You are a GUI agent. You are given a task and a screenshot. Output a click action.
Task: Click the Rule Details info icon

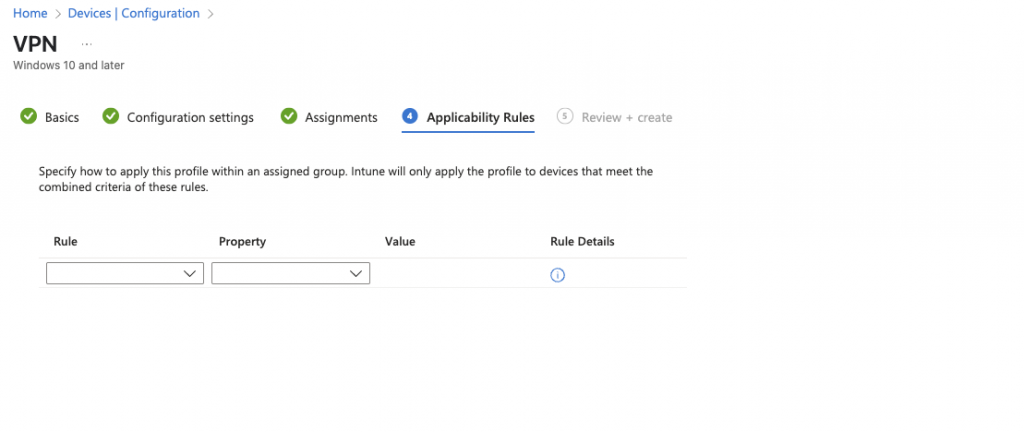coord(557,275)
